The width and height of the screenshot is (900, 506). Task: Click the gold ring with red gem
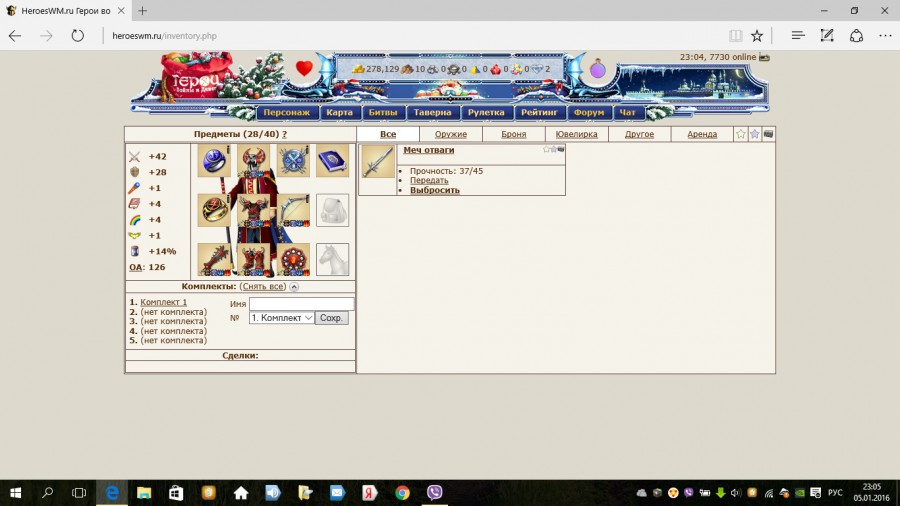tap(214, 210)
